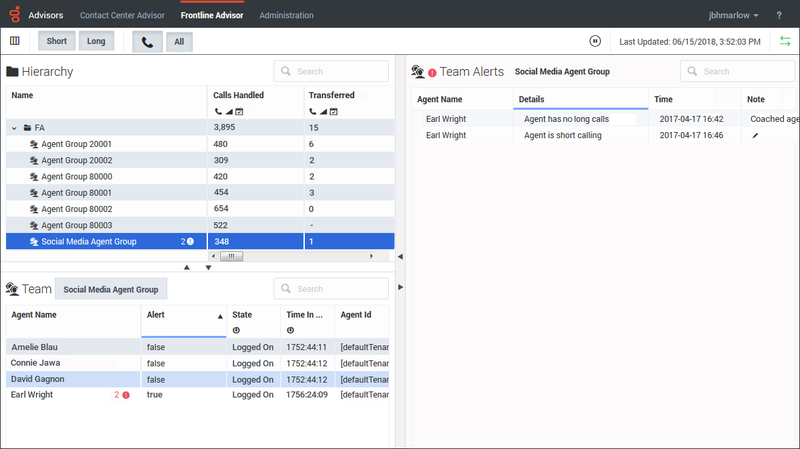The width and height of the screenshot is (800, 449).
Task: Click the Team Alerts pane people icon
Action: 418,71
